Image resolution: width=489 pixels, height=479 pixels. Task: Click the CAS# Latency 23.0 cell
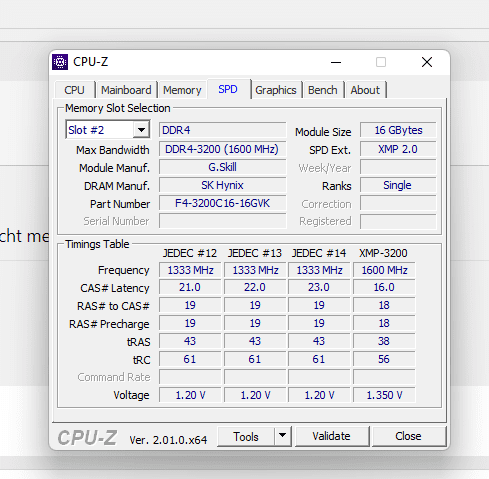point(319,287)
